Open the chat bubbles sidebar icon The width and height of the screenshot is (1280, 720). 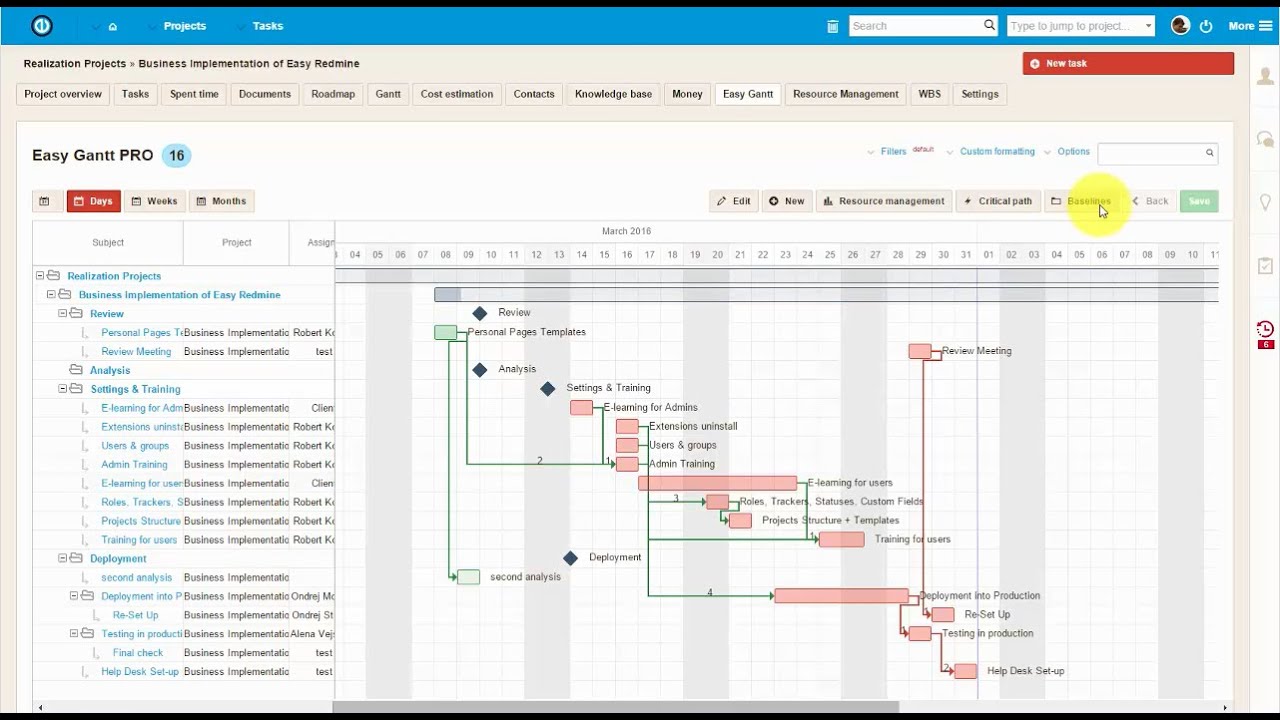pos(1266,141)
